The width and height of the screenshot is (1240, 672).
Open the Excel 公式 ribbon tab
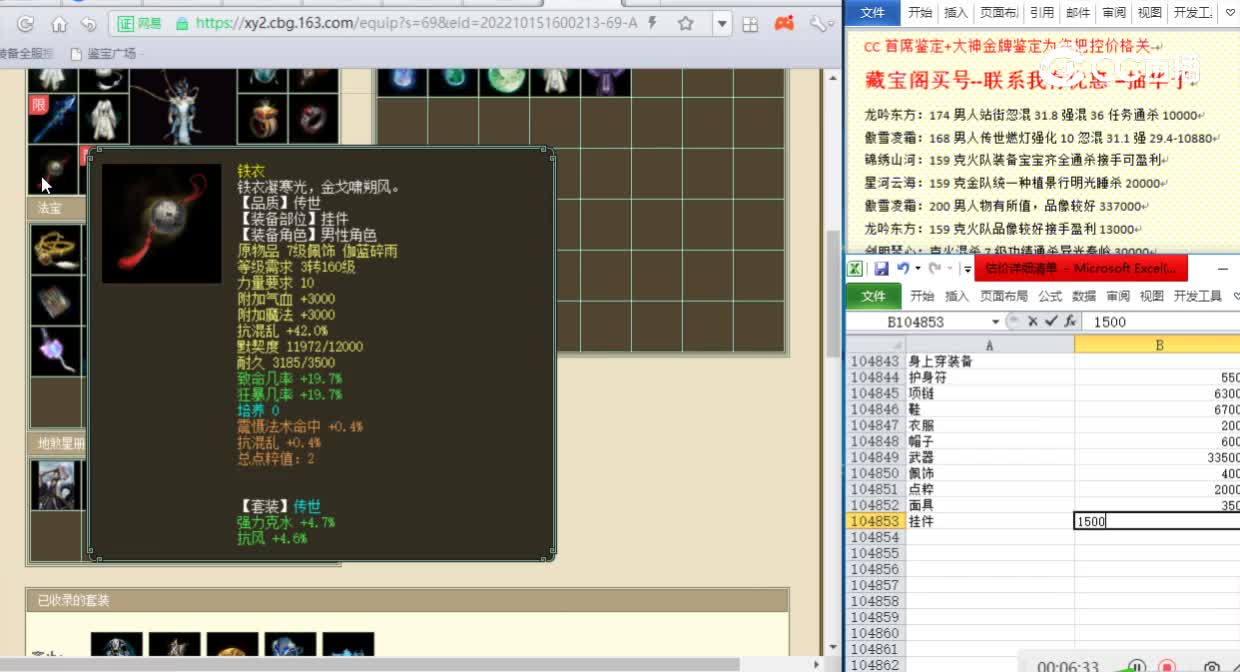1050,296
